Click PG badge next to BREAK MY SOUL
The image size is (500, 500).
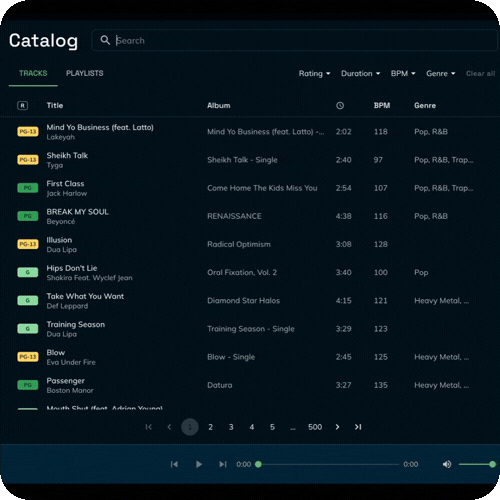28,216
